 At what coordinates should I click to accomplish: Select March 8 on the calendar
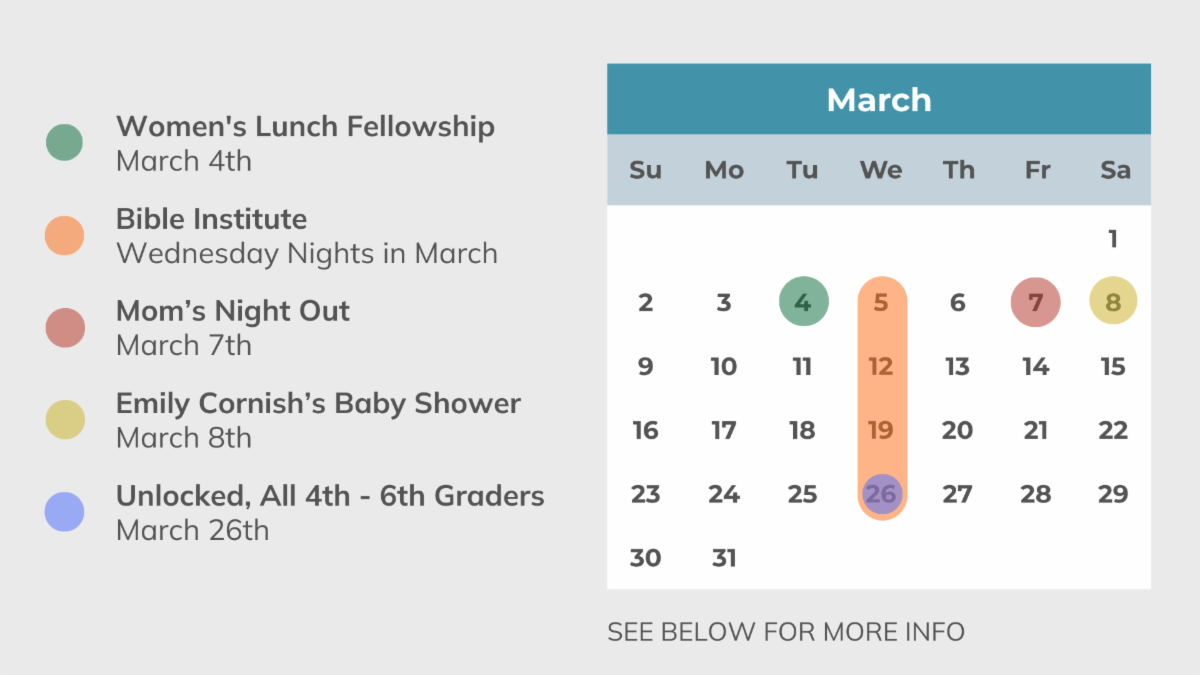pyautogui.click(x=1113, y=302)
